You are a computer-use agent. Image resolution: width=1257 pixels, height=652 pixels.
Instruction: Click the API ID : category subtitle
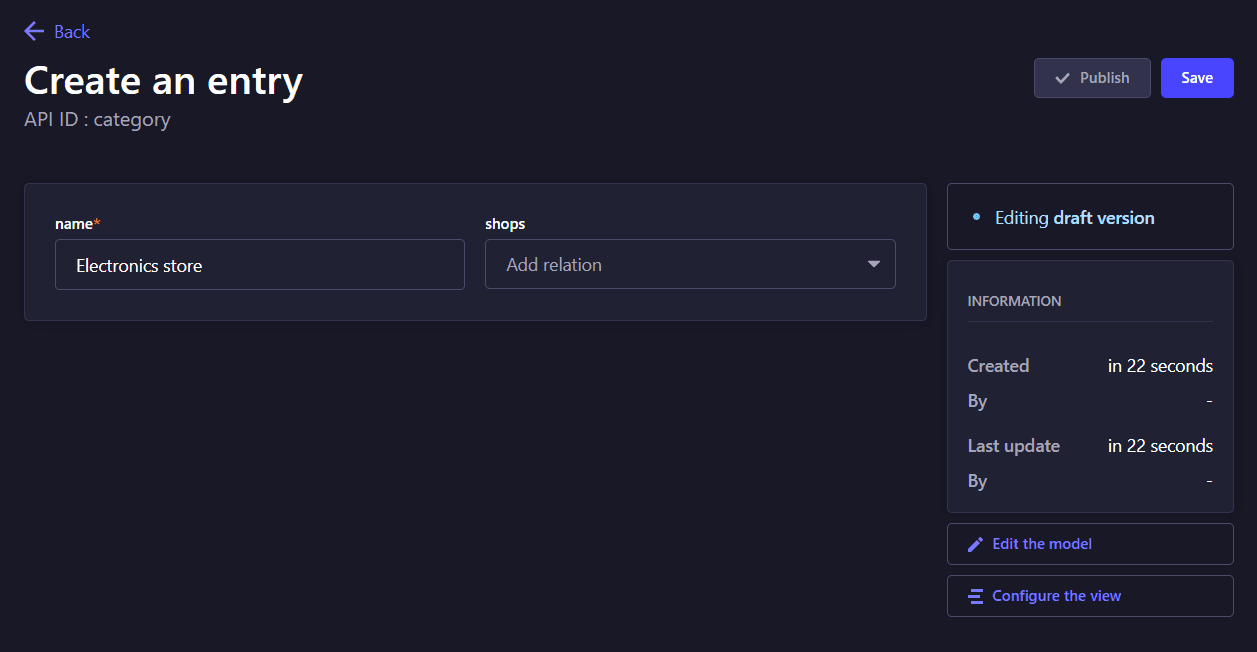click(97, 120)
